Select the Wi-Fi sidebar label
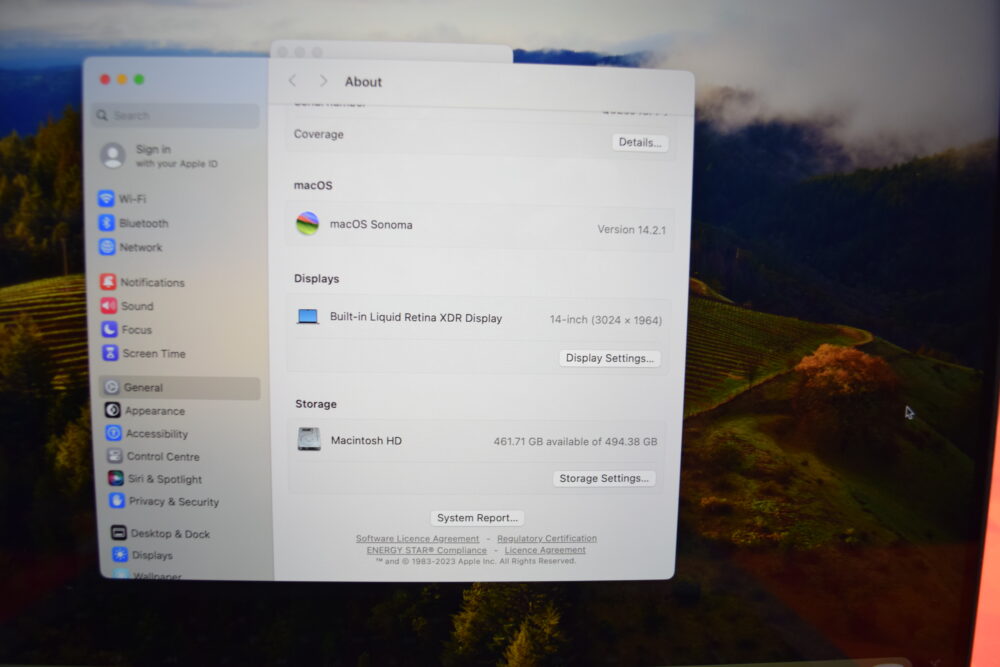The width and height of the screenshot is (1000, 667). (x=133, y=199)
